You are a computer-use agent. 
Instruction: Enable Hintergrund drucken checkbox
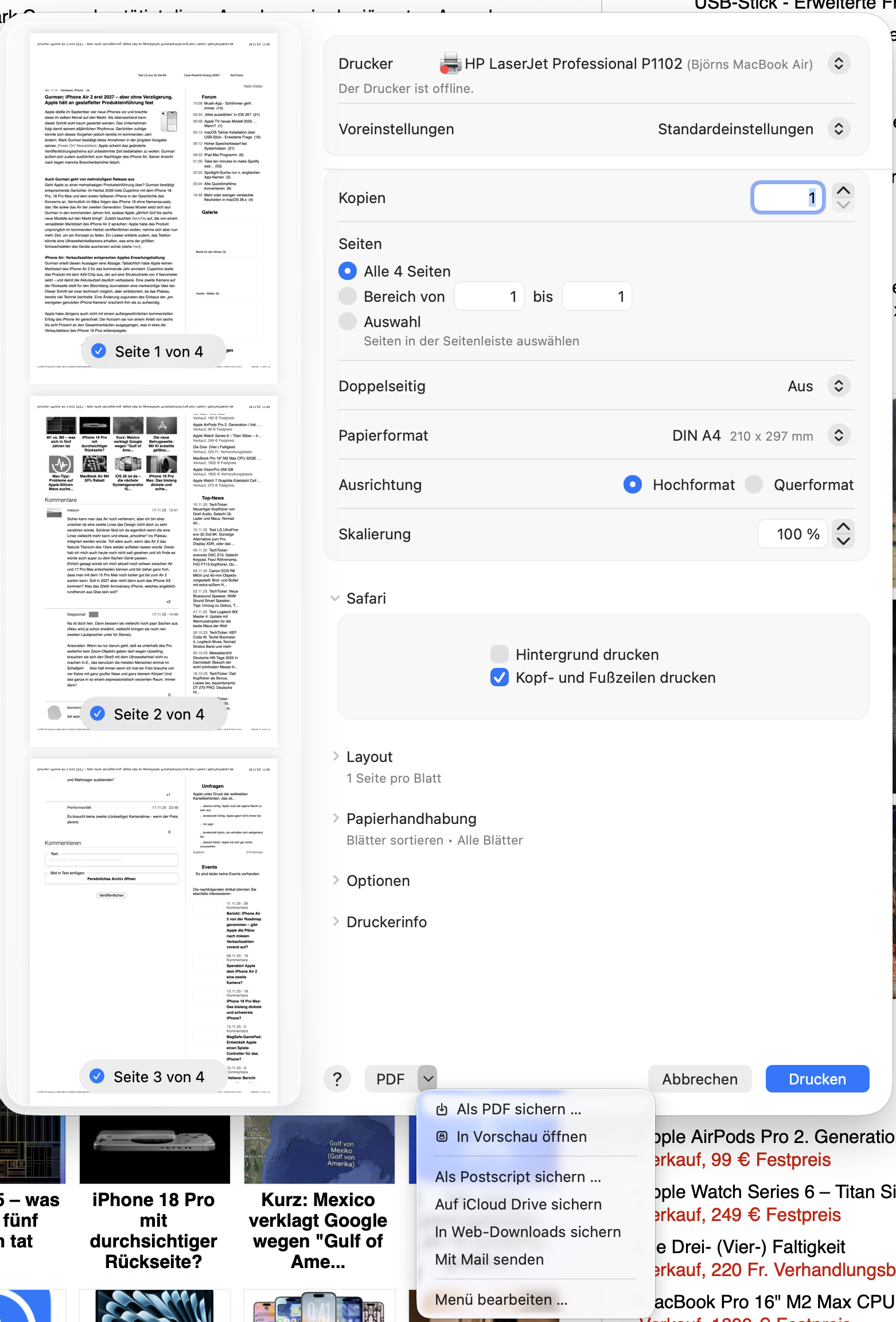500,654
